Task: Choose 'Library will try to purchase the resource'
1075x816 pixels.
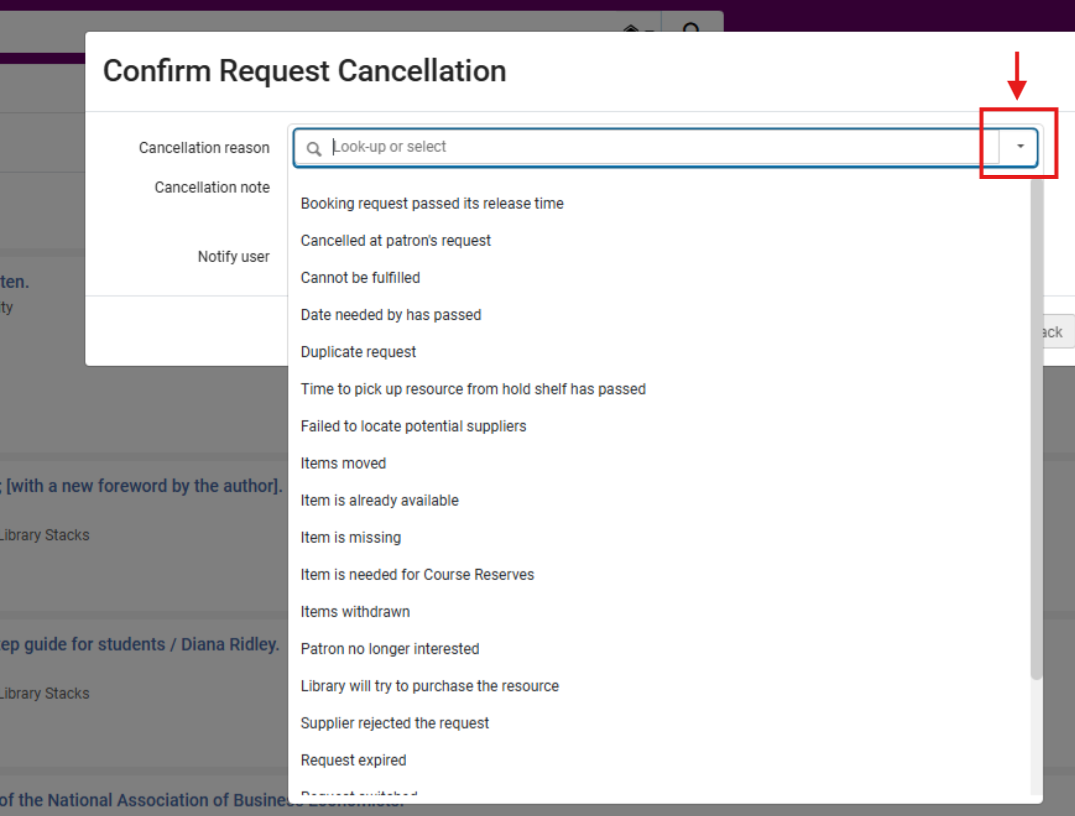Action: pos(429,685)
